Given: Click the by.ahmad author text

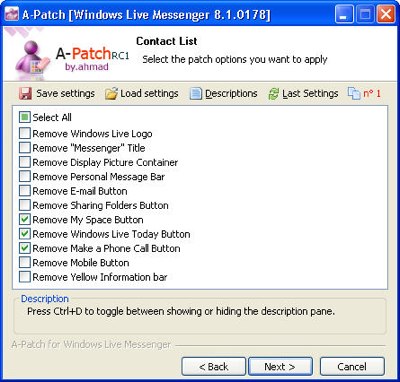Looking at the screenshot, I should (x=87, y=67).
